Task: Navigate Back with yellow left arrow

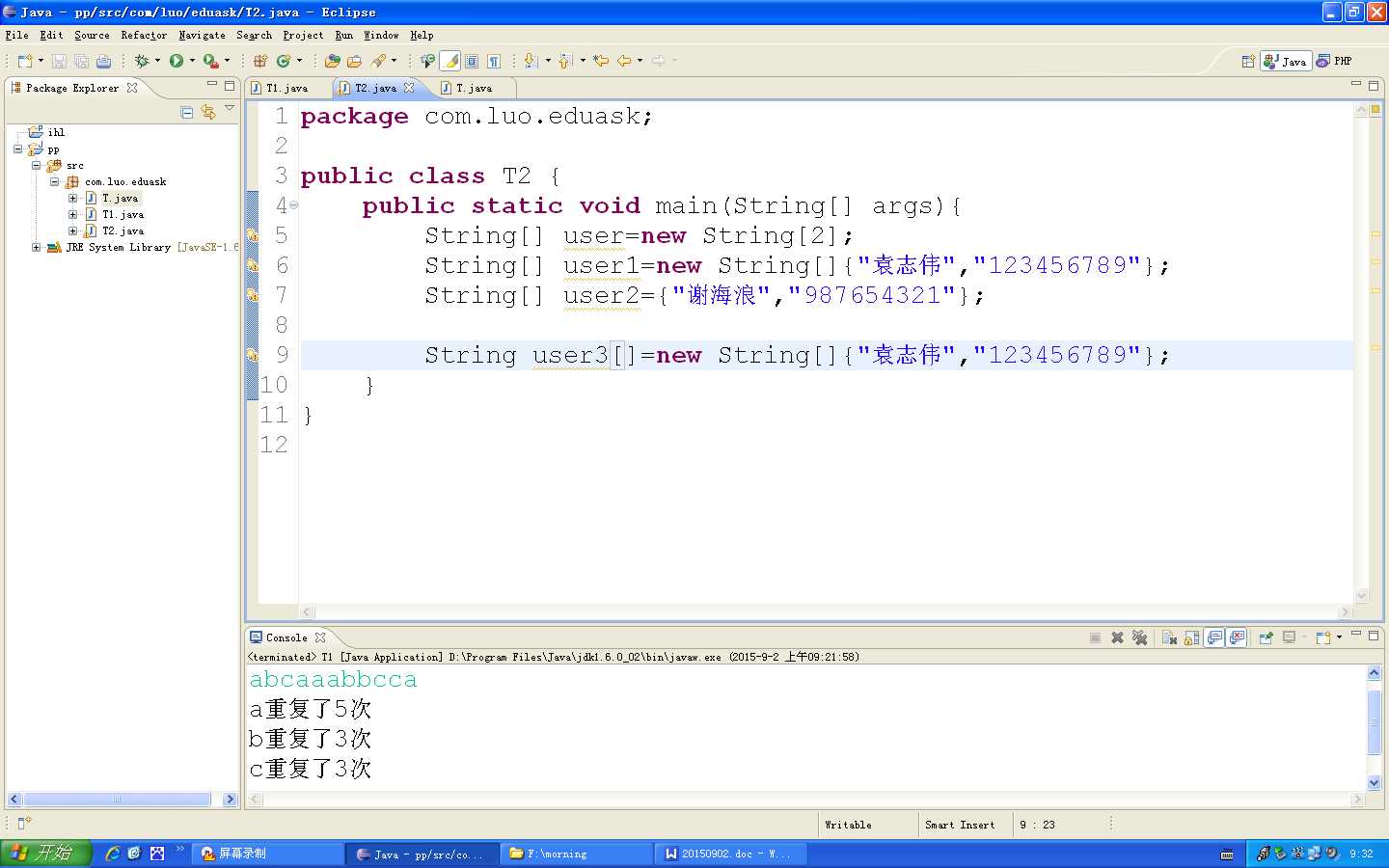Action: point(624,61)
